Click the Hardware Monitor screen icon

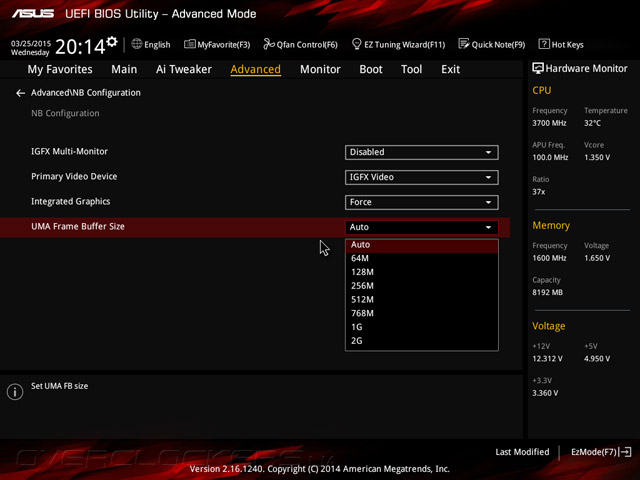pos(538,69)
